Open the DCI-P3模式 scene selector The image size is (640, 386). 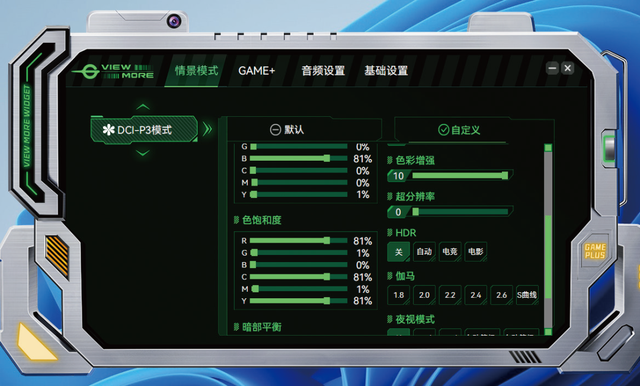coord(144,130)
